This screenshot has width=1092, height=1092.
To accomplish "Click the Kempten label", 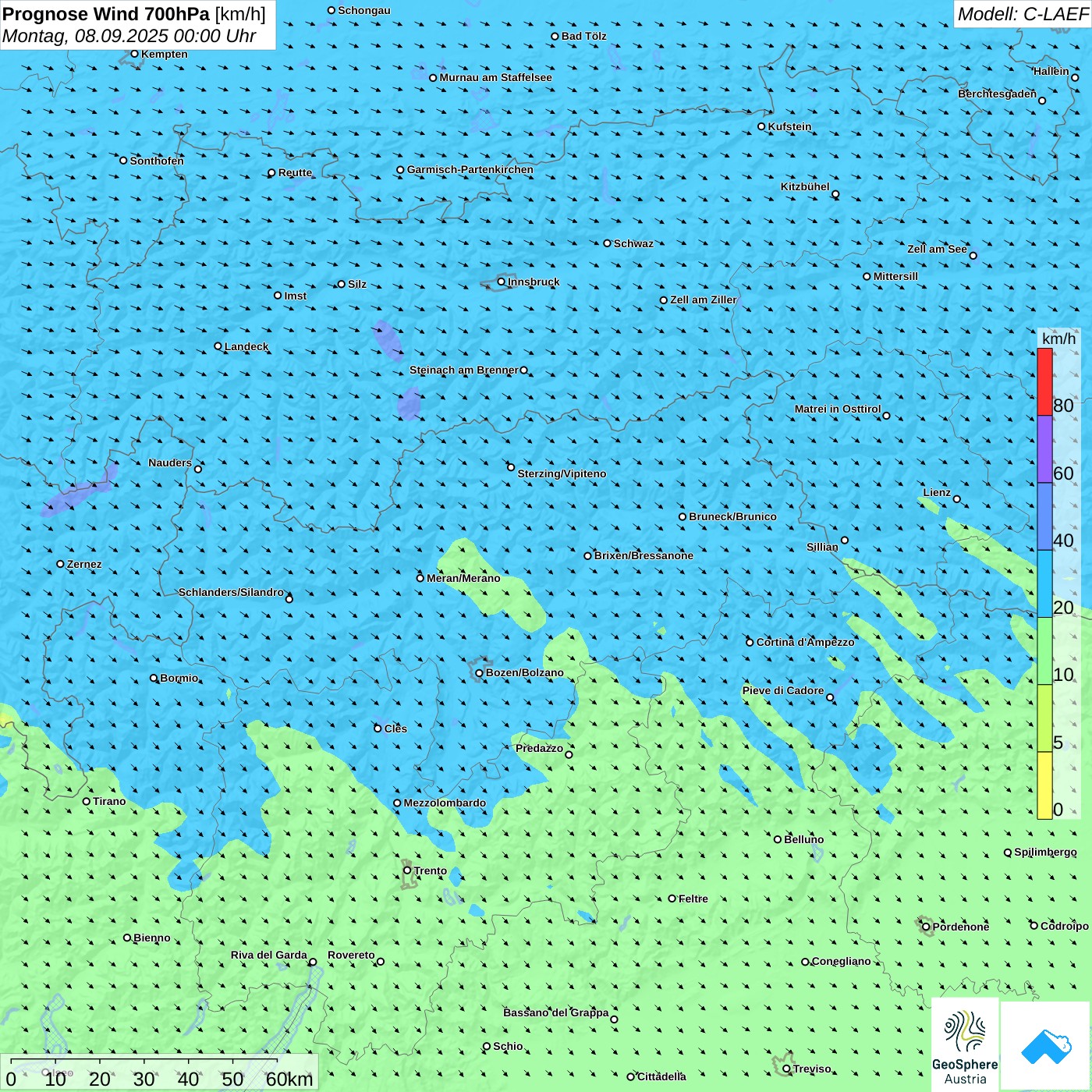I will pos(165,54).
